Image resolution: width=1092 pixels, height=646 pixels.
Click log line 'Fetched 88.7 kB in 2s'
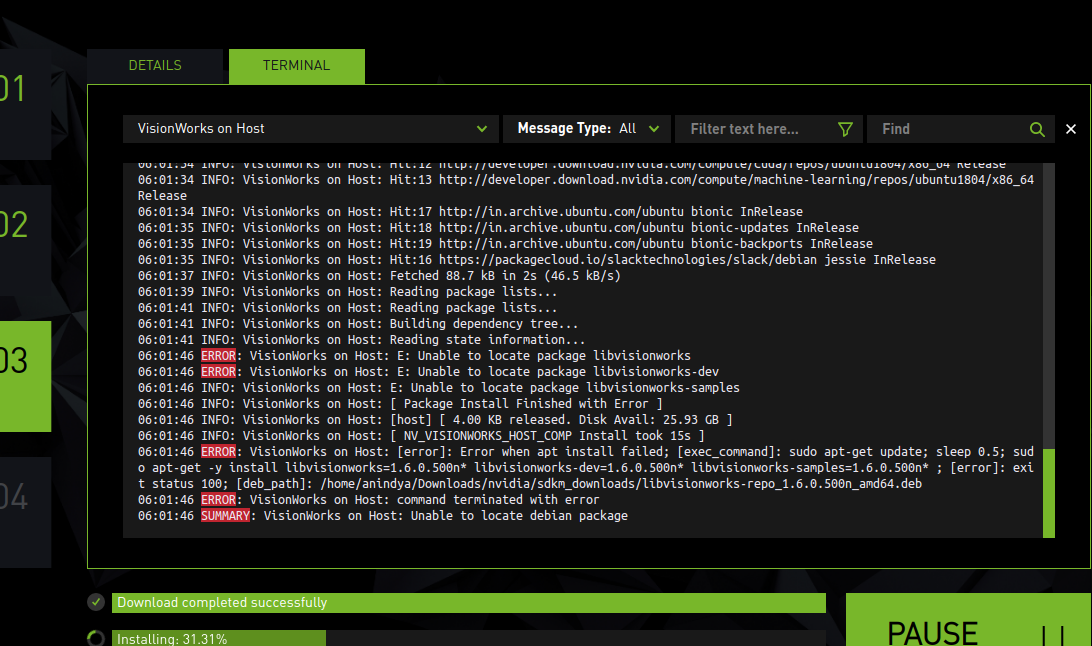379,276
